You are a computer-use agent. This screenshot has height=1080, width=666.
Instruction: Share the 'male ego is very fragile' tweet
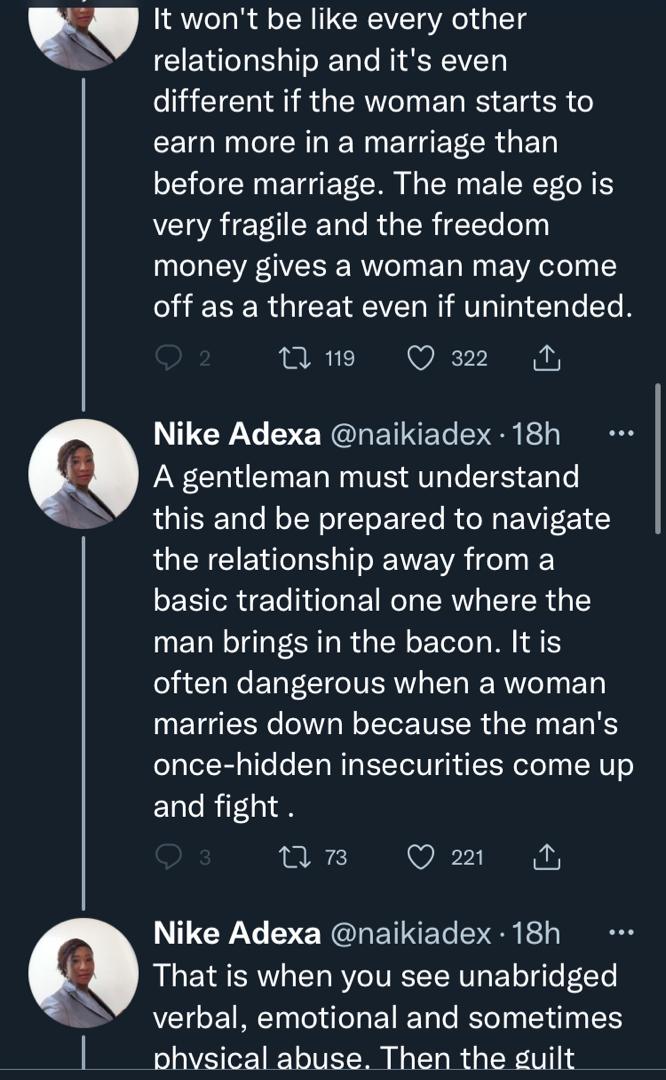point(548,359)
